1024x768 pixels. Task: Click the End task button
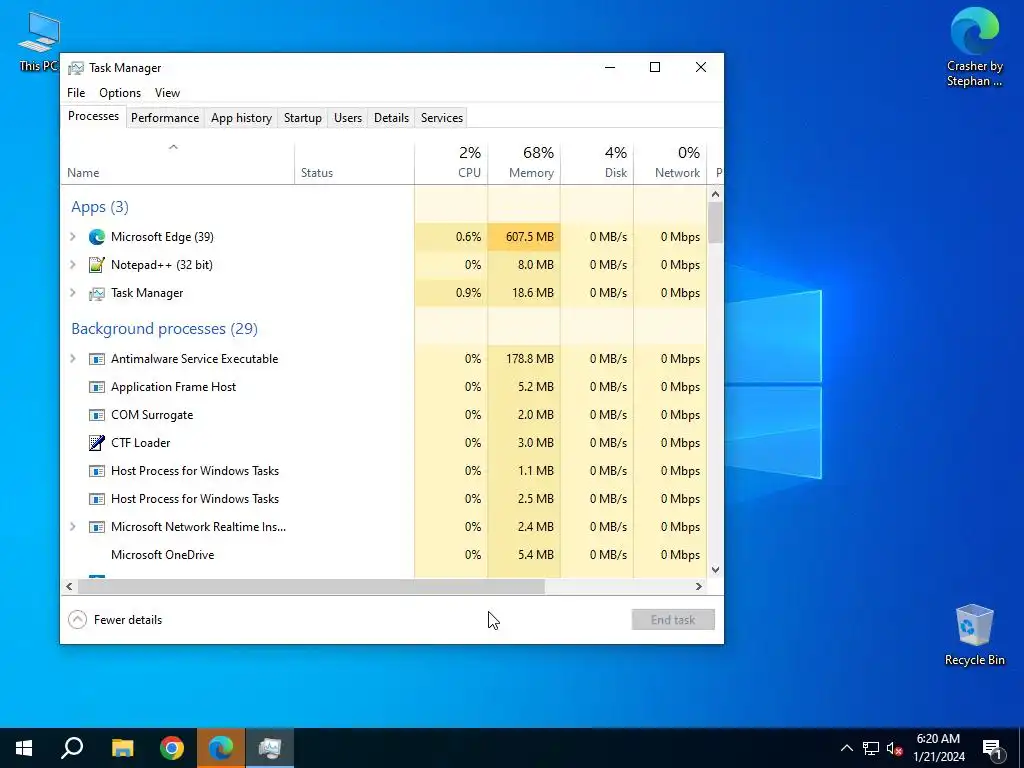tap(673, 620)
